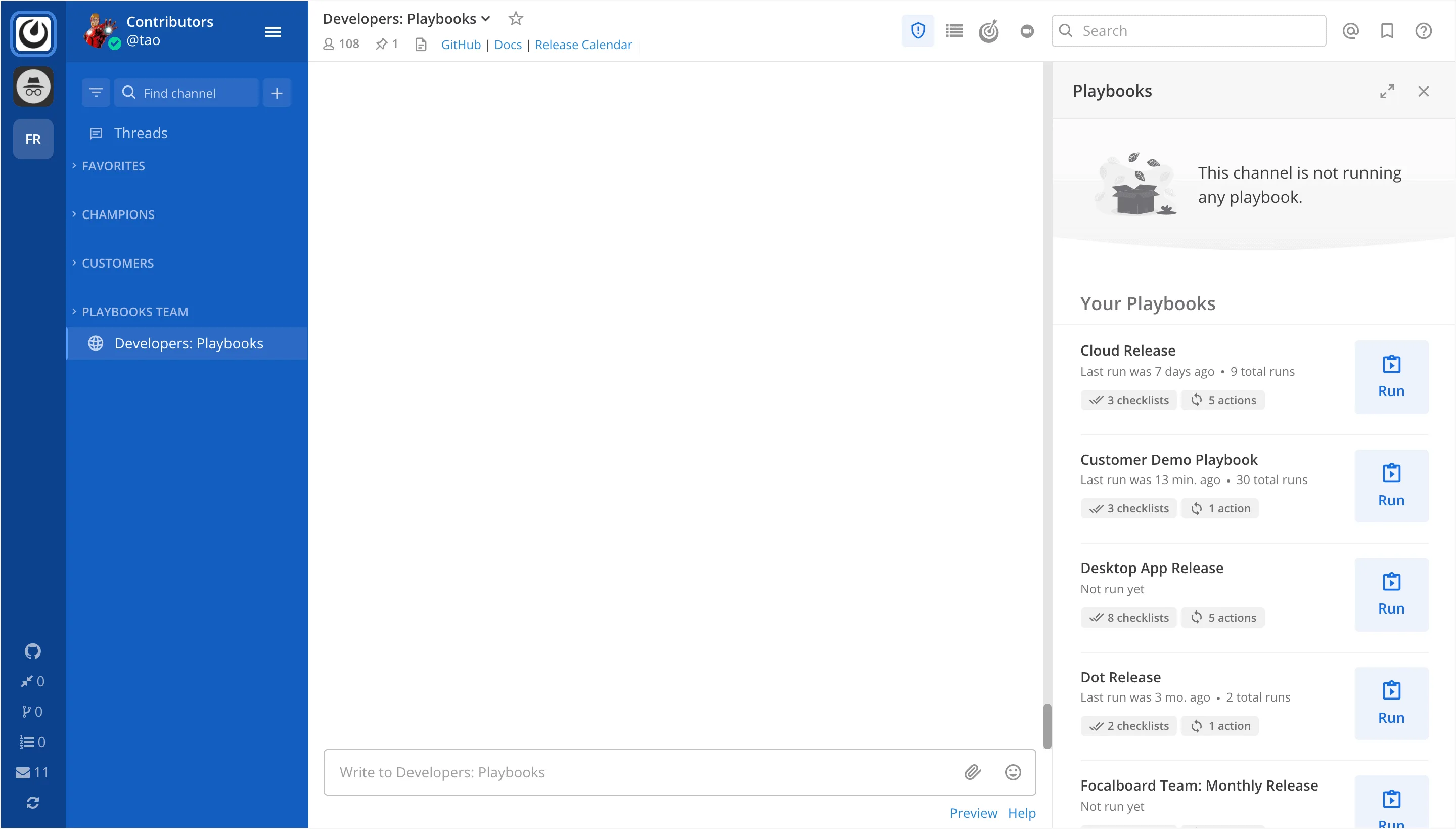Expand the Playbooks panel to full view
The image size is (1456, 829).
point(1387,91)
